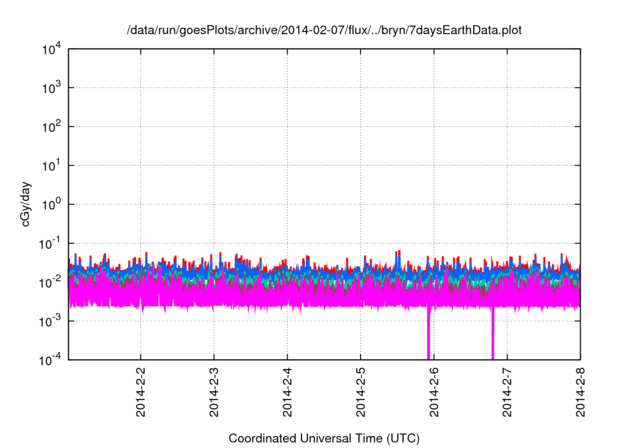Screen dimensions: 640x448
Task: Click the 10^3 y-axis tick label
Action: point(51,87)
